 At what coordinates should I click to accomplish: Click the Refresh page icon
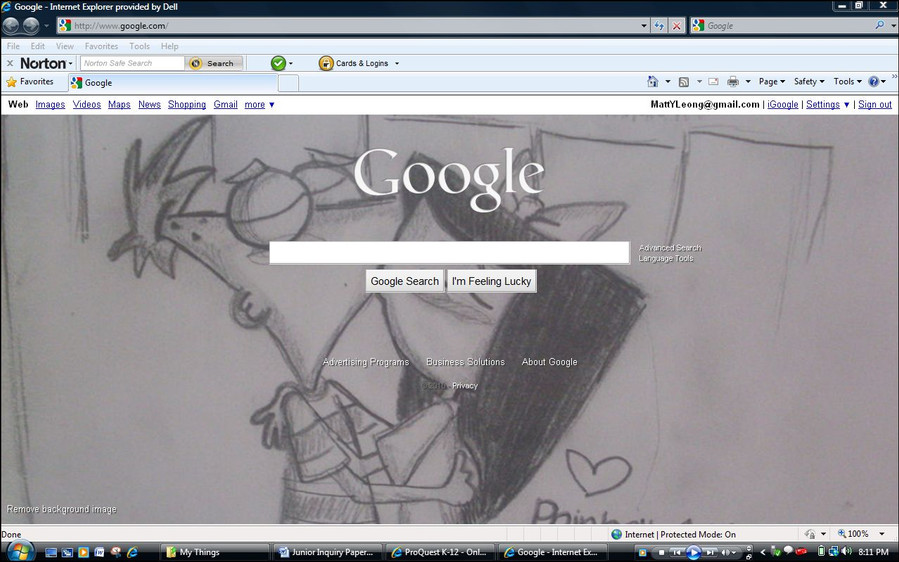[659, 26]
